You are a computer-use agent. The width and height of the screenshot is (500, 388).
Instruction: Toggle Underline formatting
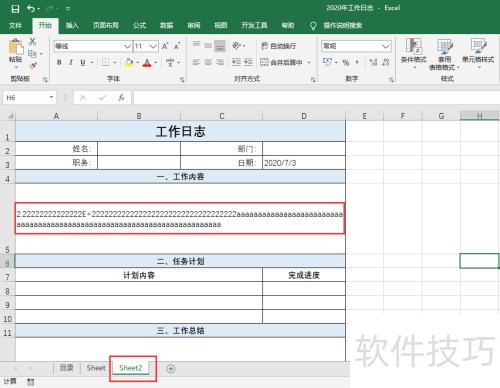tap(83, 62)
